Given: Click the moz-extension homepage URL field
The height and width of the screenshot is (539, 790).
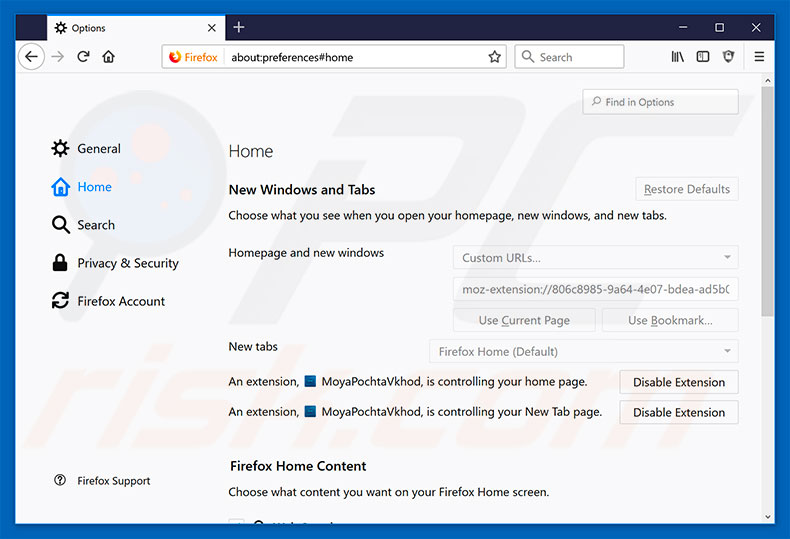Looking at the screenshot, I should coord(596,289).
